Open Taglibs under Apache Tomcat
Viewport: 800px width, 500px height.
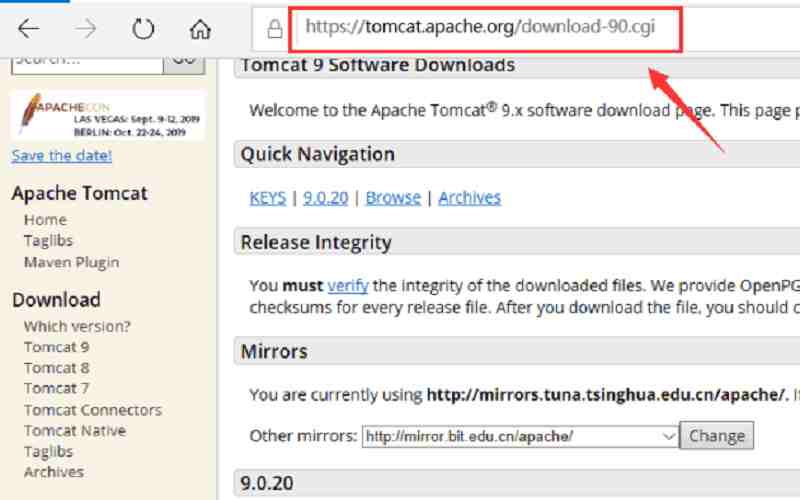point(48,241)
